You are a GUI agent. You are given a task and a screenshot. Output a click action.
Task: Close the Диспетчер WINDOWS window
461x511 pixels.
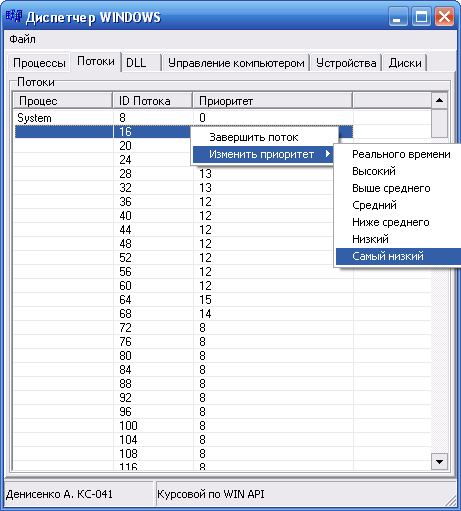coord(445,16)
